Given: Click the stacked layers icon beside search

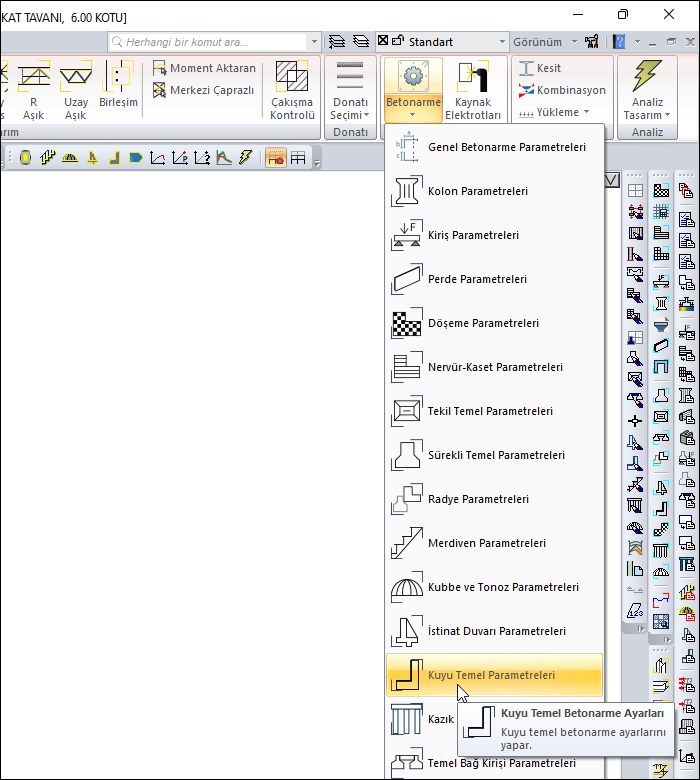Looking at the screenshot, I should (x=337, y=41).
